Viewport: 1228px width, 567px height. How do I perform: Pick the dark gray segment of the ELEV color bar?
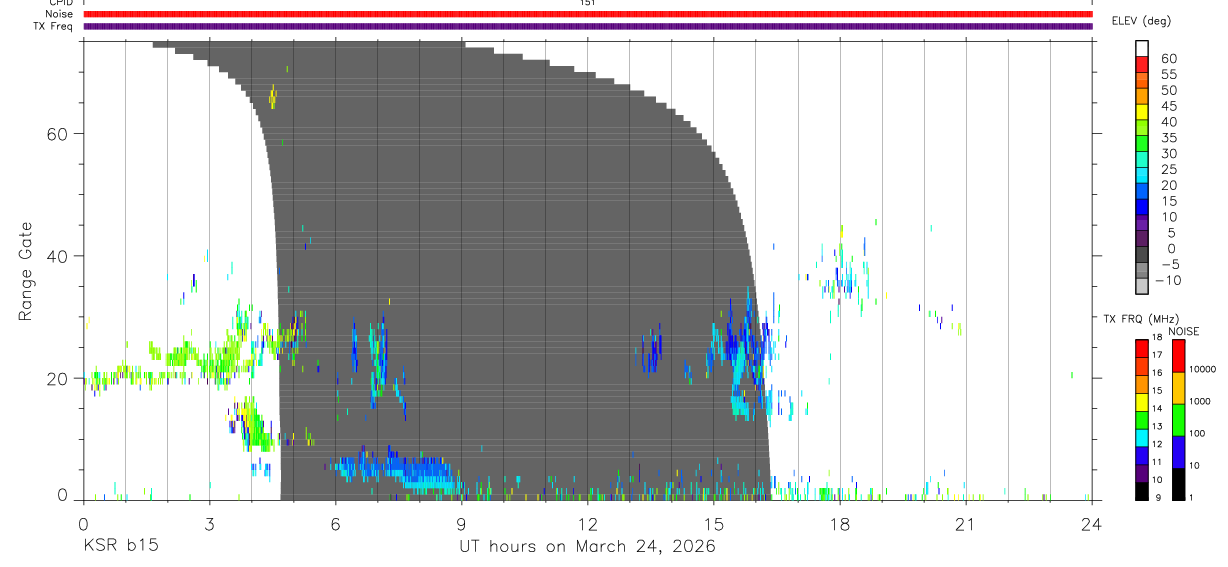click(x=1142, y=255)
